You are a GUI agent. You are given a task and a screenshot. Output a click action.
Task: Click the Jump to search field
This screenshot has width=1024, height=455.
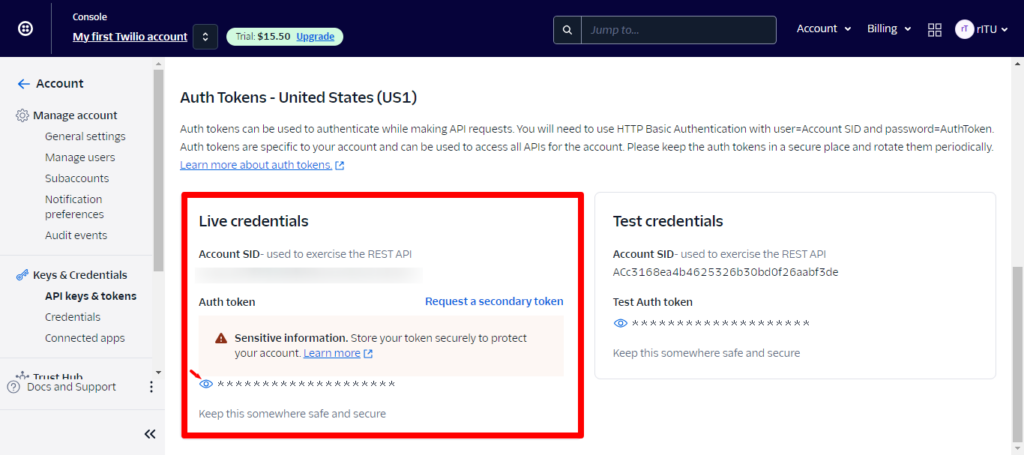coord(677,30)
